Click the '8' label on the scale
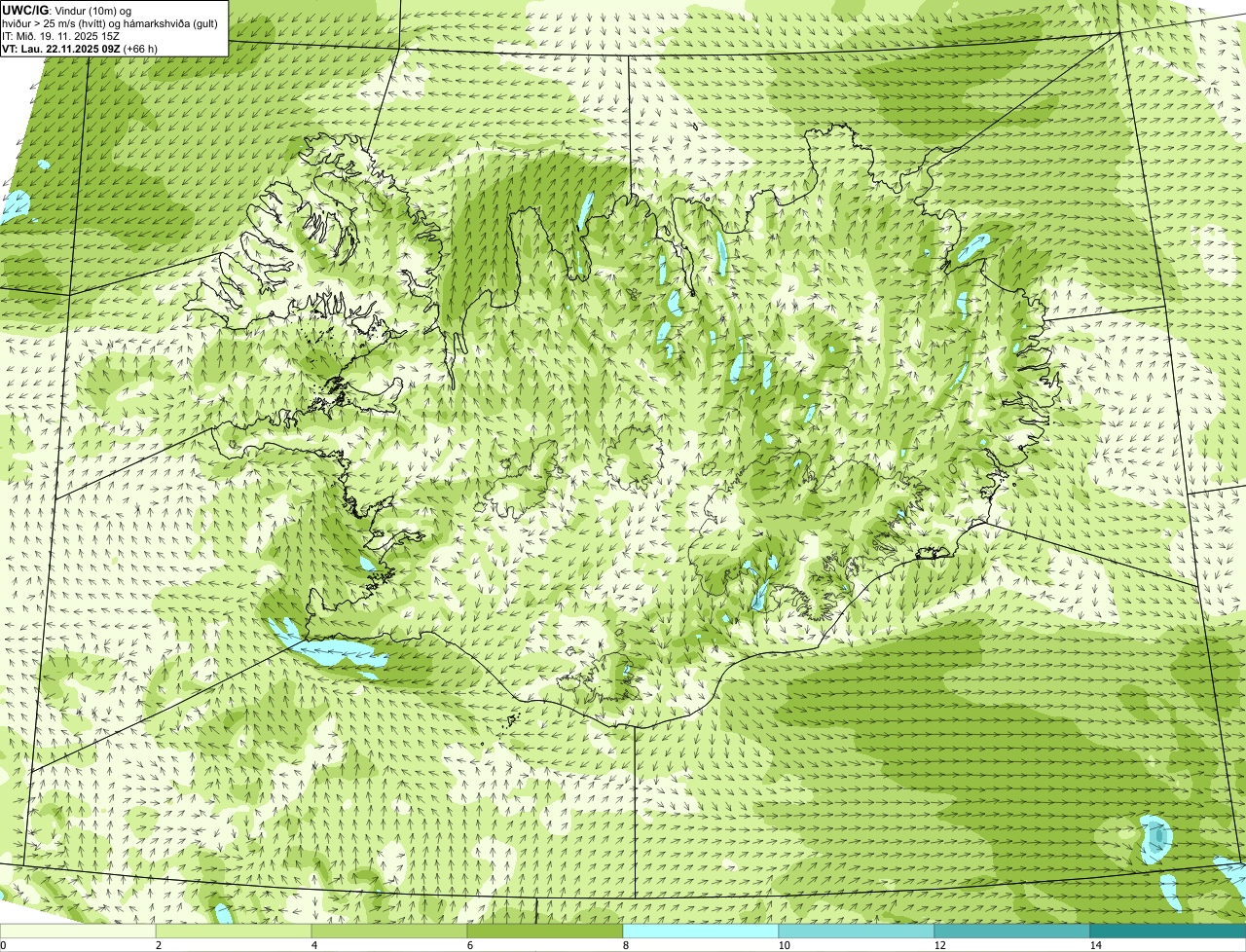This screenshot has height=952, width=1246. pos(625,945)
